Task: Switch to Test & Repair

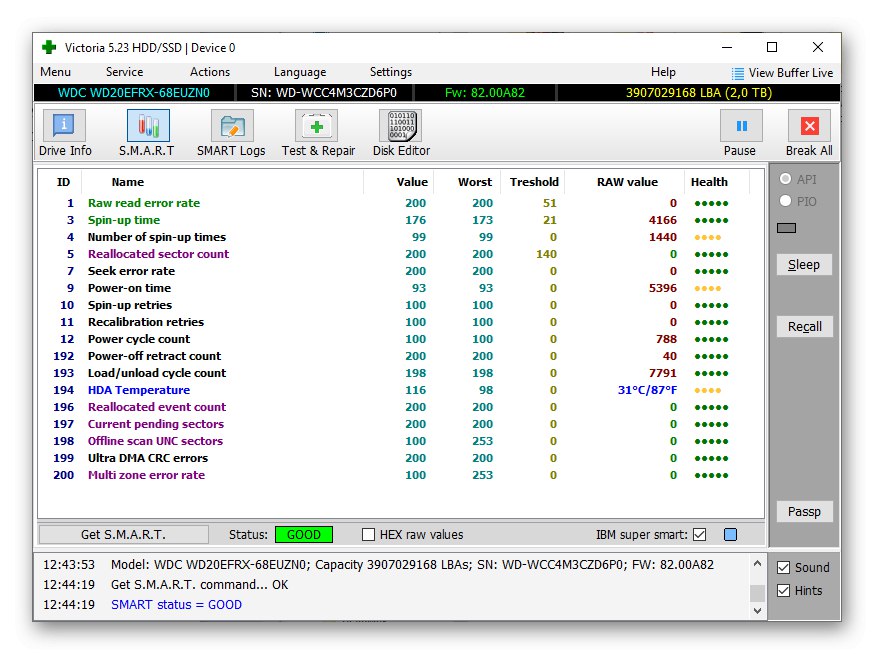Action: 318,126
